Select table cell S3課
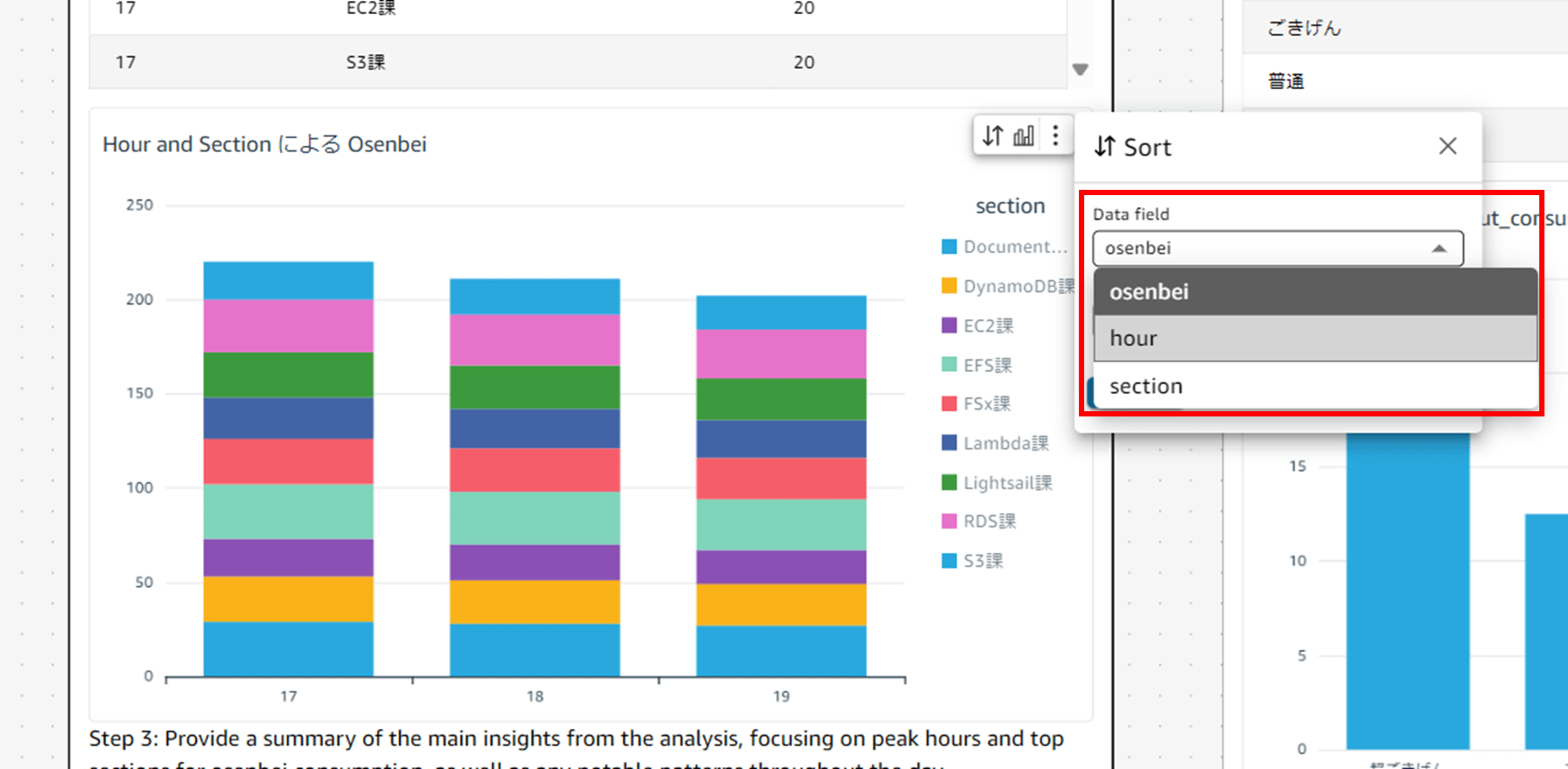Screen dimensions: 1568x769 (366, 62)
